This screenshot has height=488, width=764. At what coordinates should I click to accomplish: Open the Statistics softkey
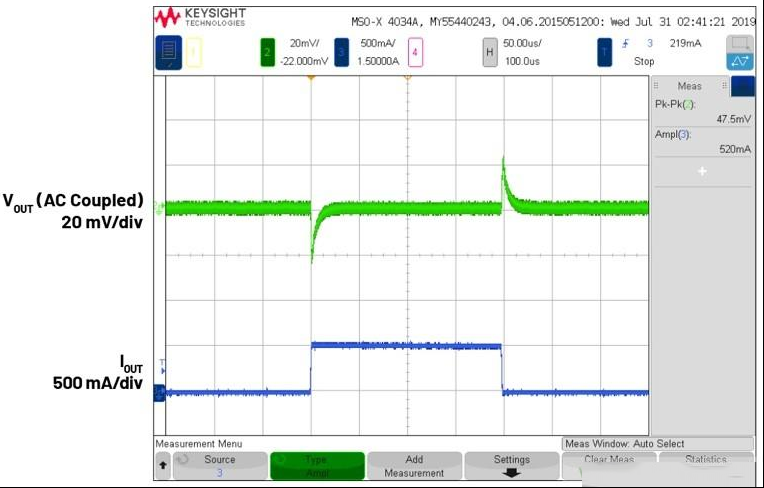[706, 466]
